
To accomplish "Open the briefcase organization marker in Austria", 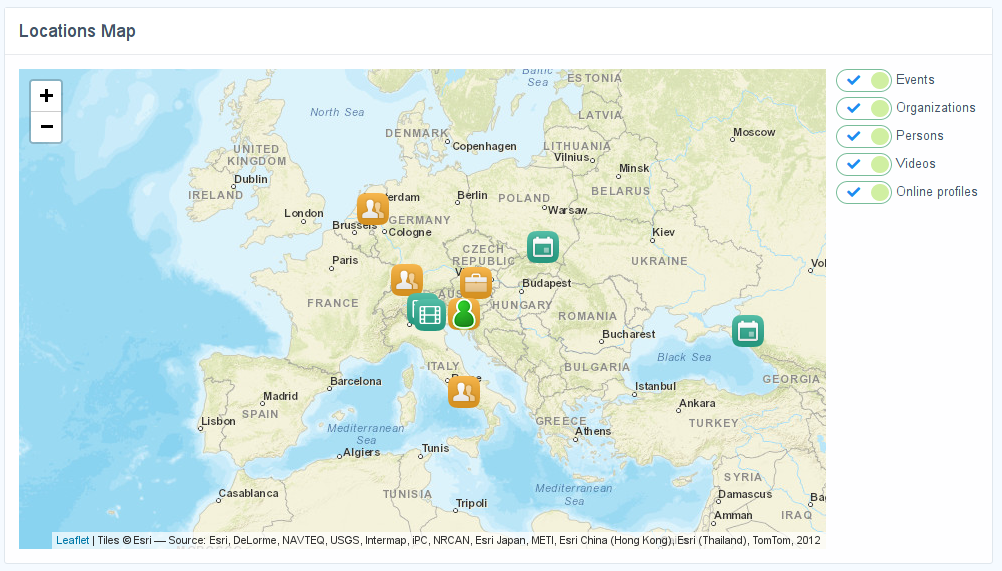I will pos(476,283).
